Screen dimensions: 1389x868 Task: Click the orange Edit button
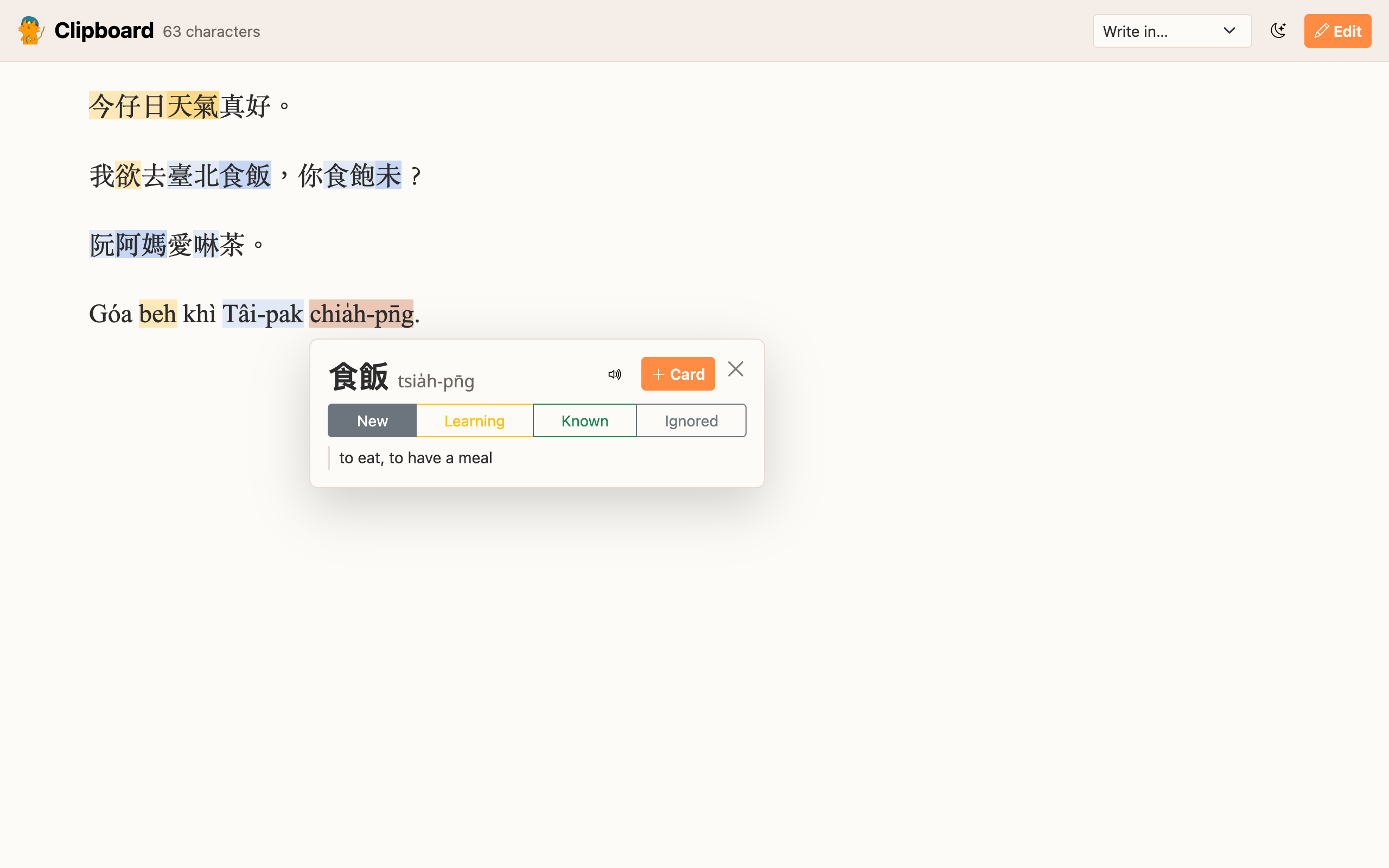point(1337,31)
